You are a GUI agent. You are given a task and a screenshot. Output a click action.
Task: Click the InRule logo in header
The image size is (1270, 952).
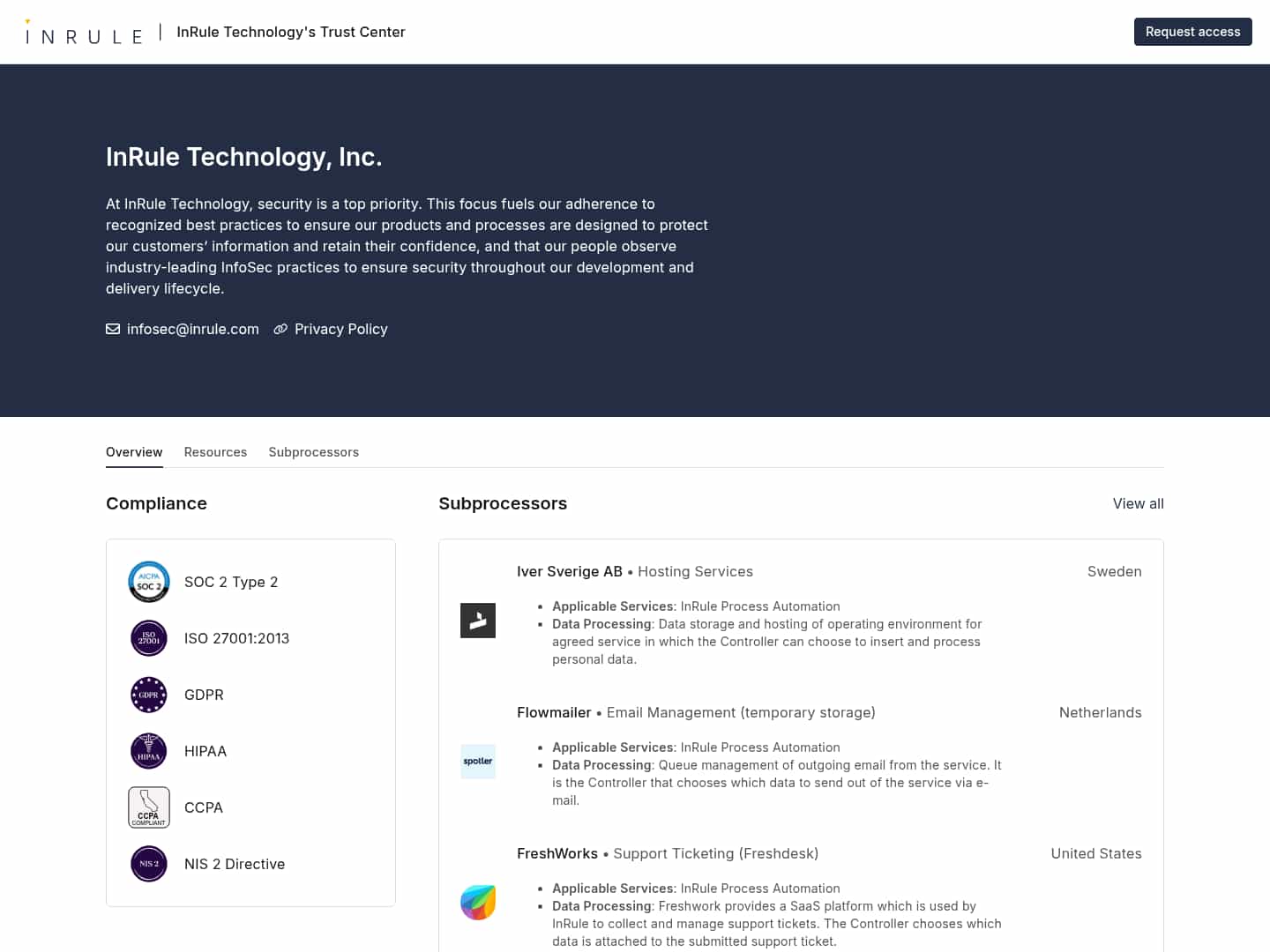tap(84, 33)
